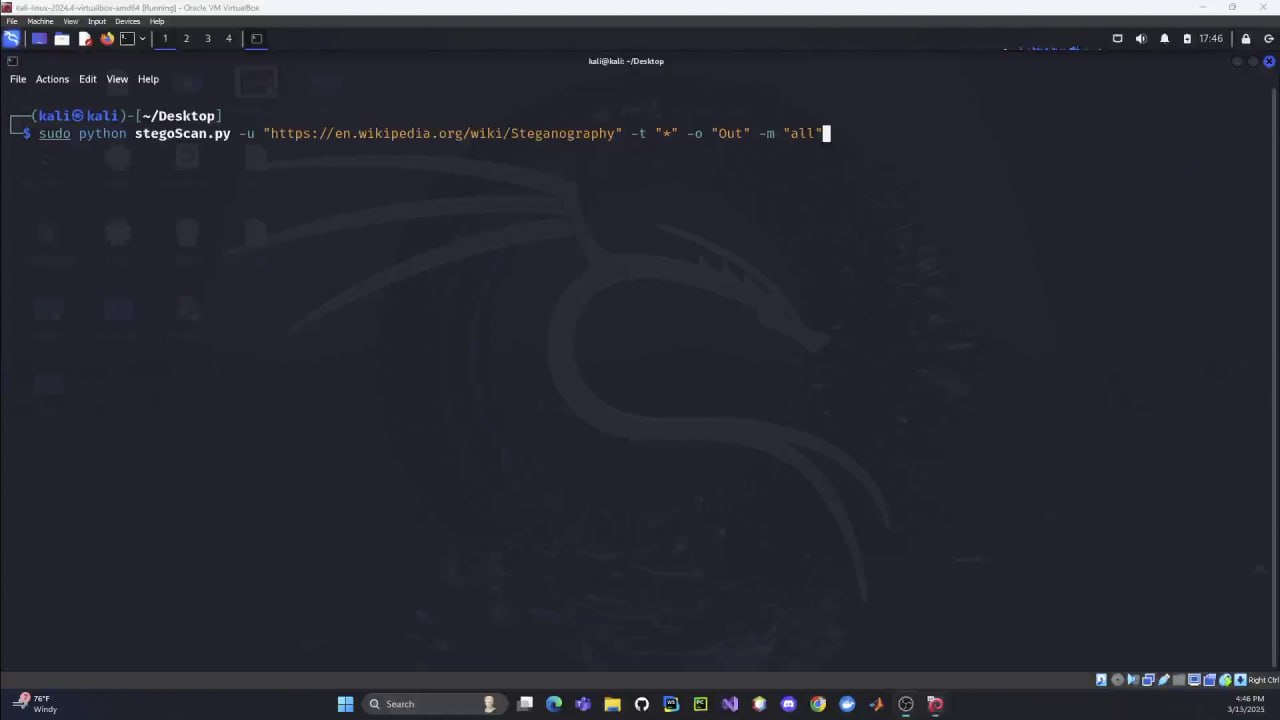Open the VirtualBox Machine menu
This screenshot has height=720, width=1280.
40,21
